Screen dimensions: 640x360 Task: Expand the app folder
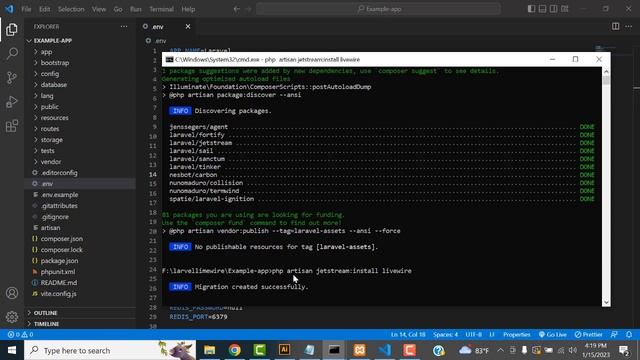[46, 52]
